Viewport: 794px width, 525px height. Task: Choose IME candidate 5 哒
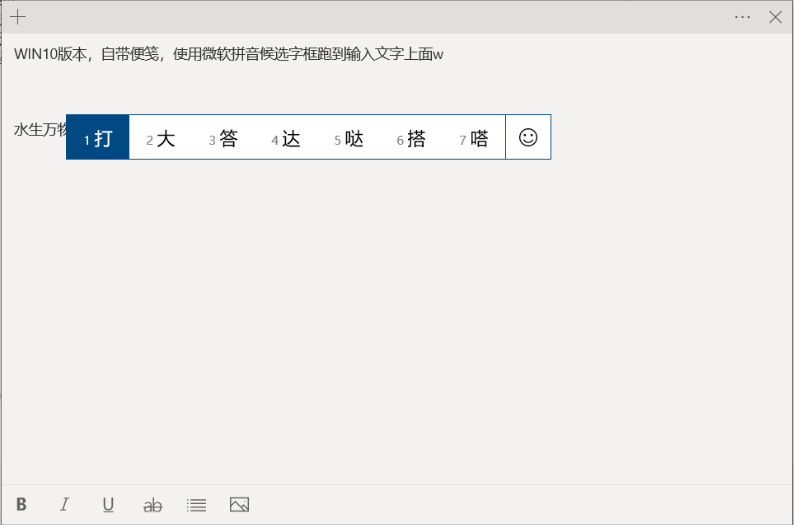click(x=349, y=138)
